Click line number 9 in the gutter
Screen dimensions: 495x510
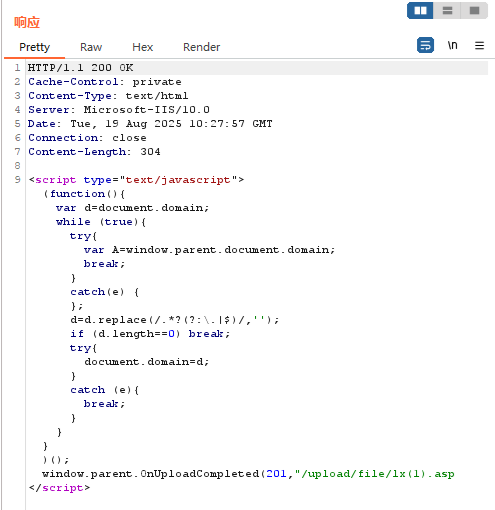coord(17,180)
